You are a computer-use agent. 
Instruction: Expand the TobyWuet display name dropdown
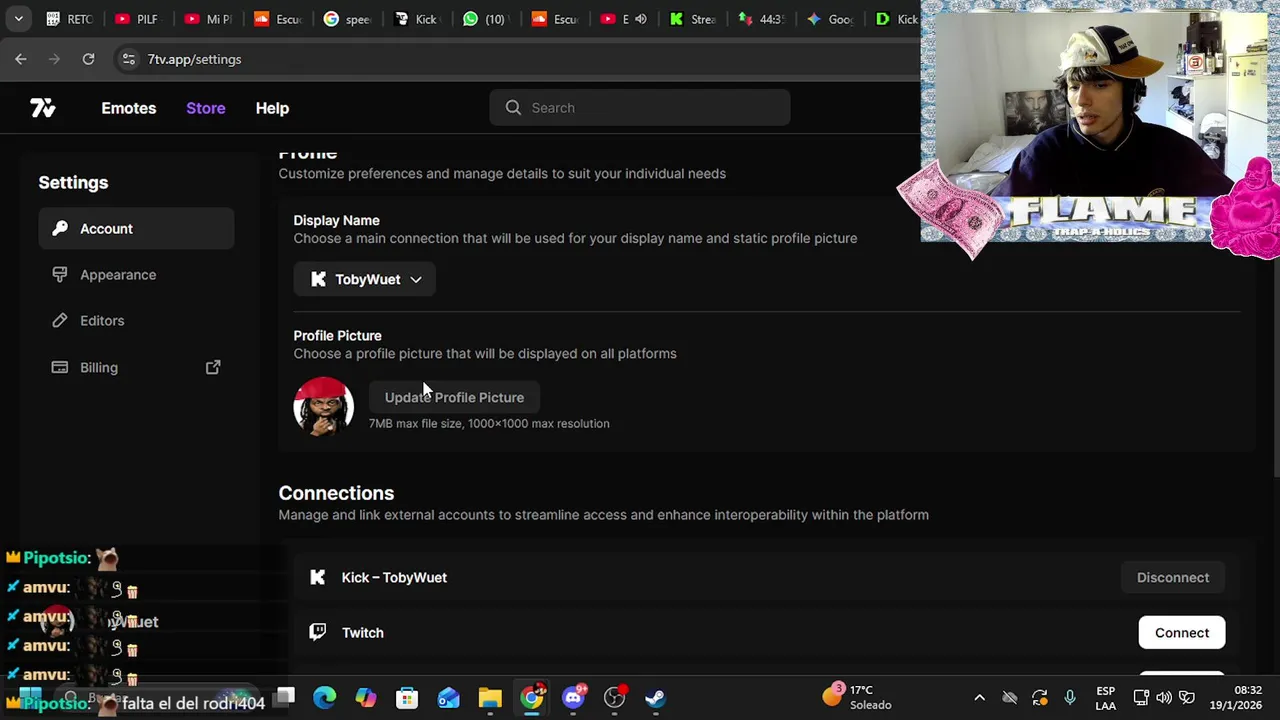pos(364,280)
